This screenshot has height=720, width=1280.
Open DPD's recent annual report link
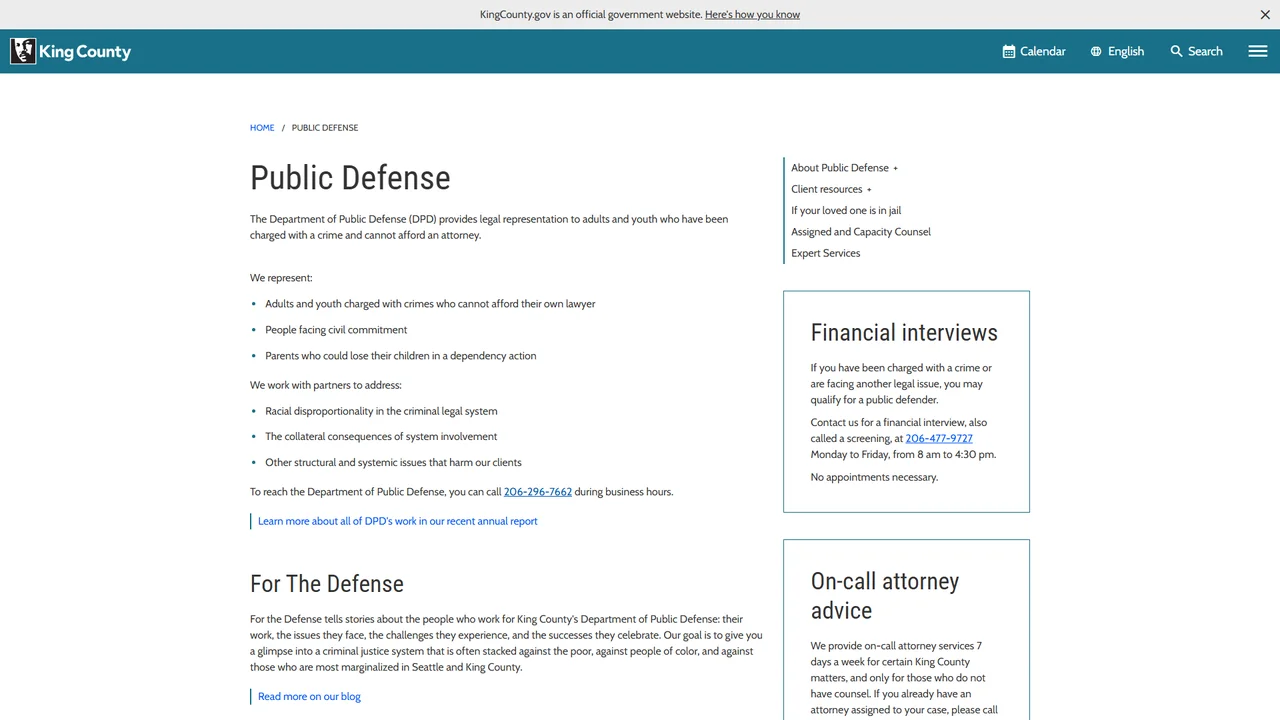tap(398, 521)
